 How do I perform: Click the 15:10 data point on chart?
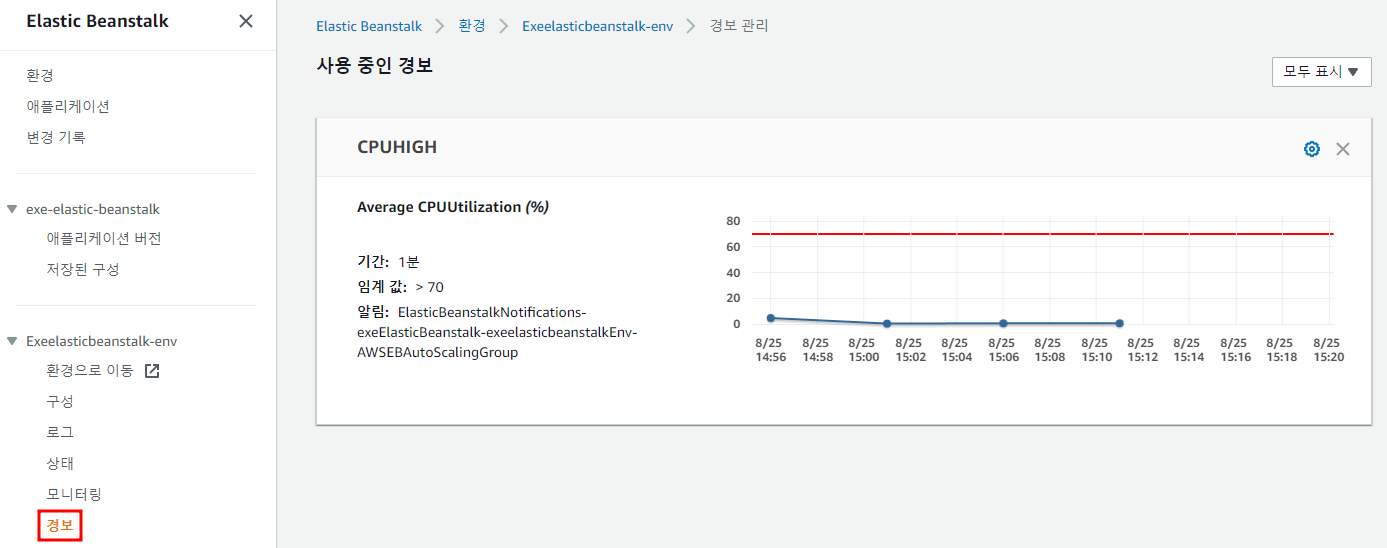1119,323
